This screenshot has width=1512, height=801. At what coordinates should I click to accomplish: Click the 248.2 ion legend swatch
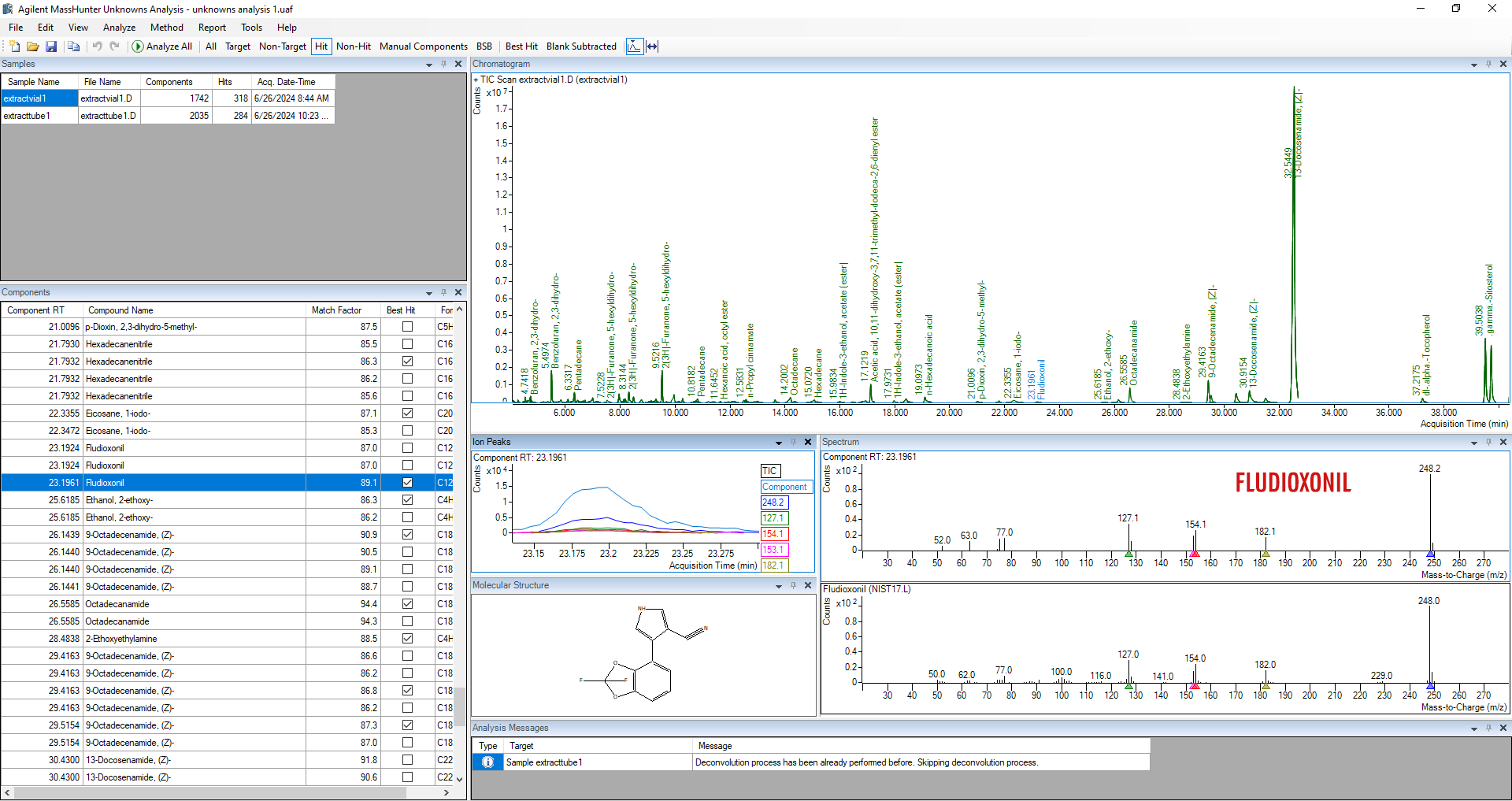773,502
